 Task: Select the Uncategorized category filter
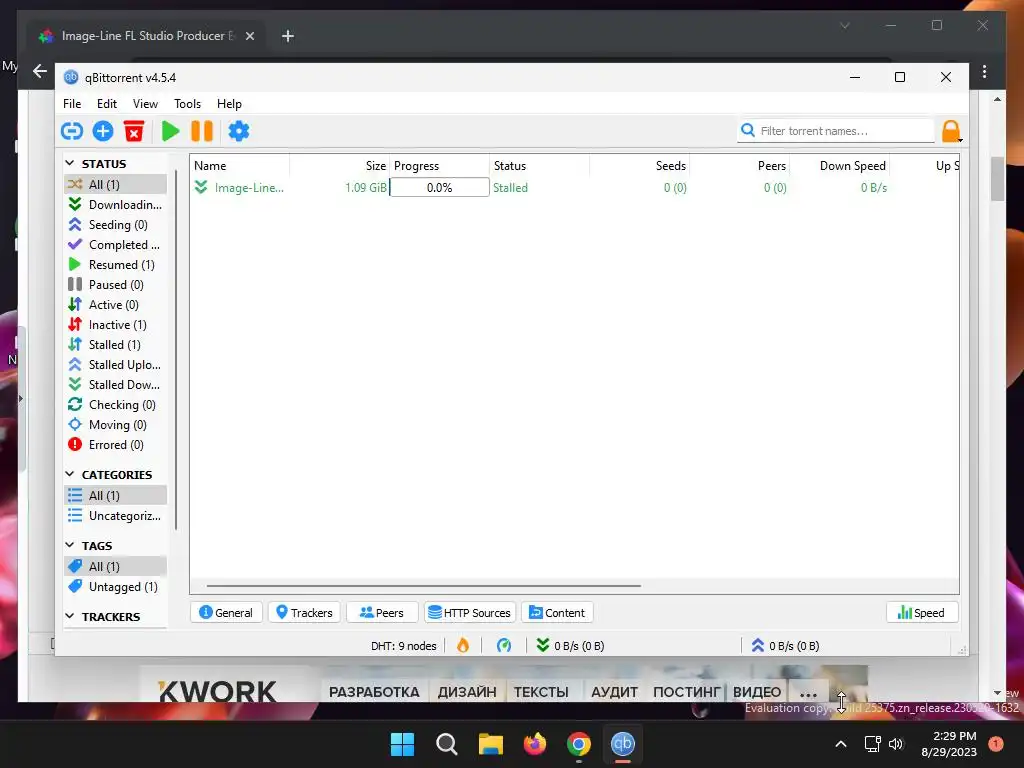[116, 516]
